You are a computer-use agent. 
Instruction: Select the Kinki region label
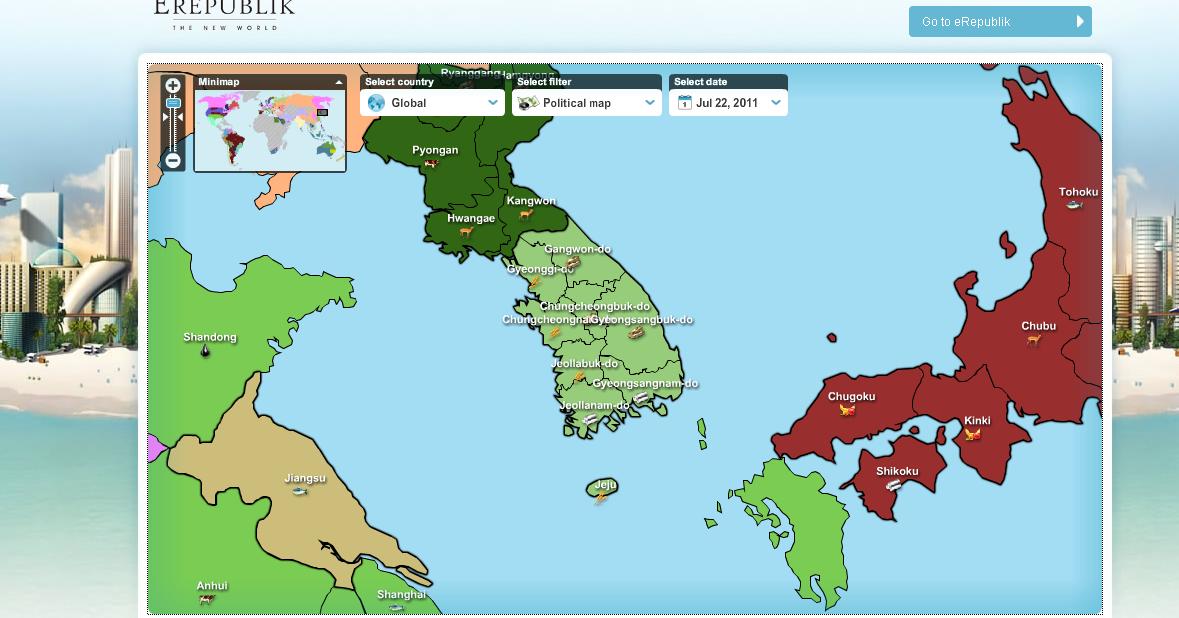[977, 420]
